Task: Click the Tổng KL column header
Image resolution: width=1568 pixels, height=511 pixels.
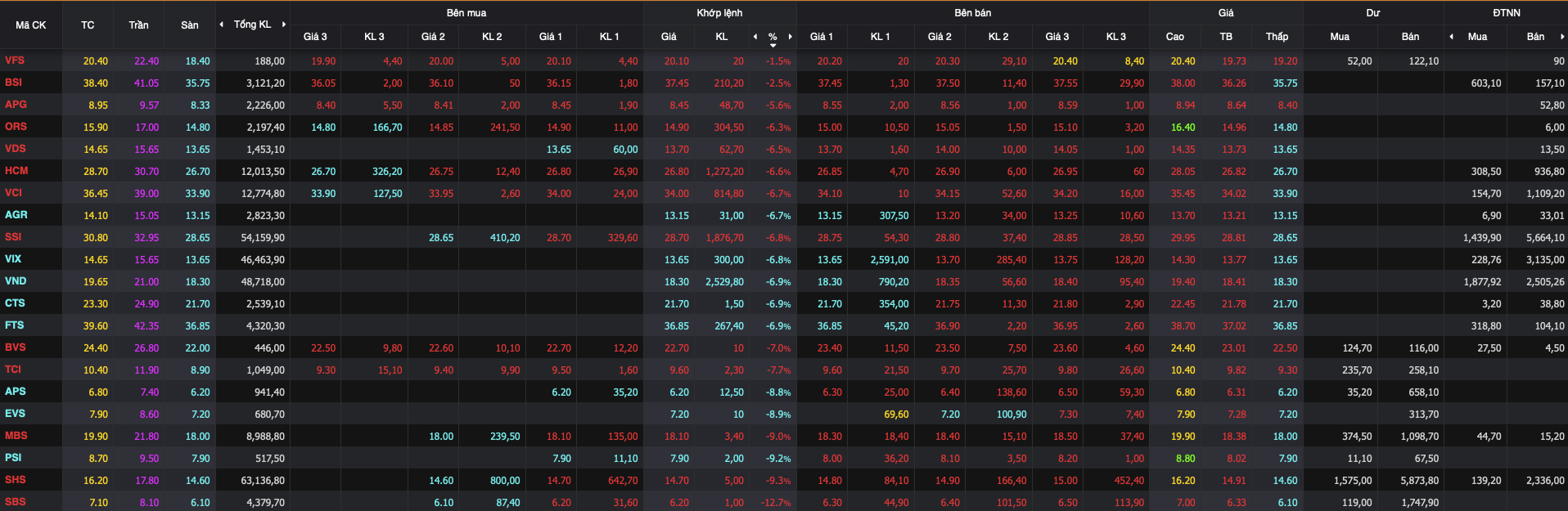Action: tap(252, 25)
